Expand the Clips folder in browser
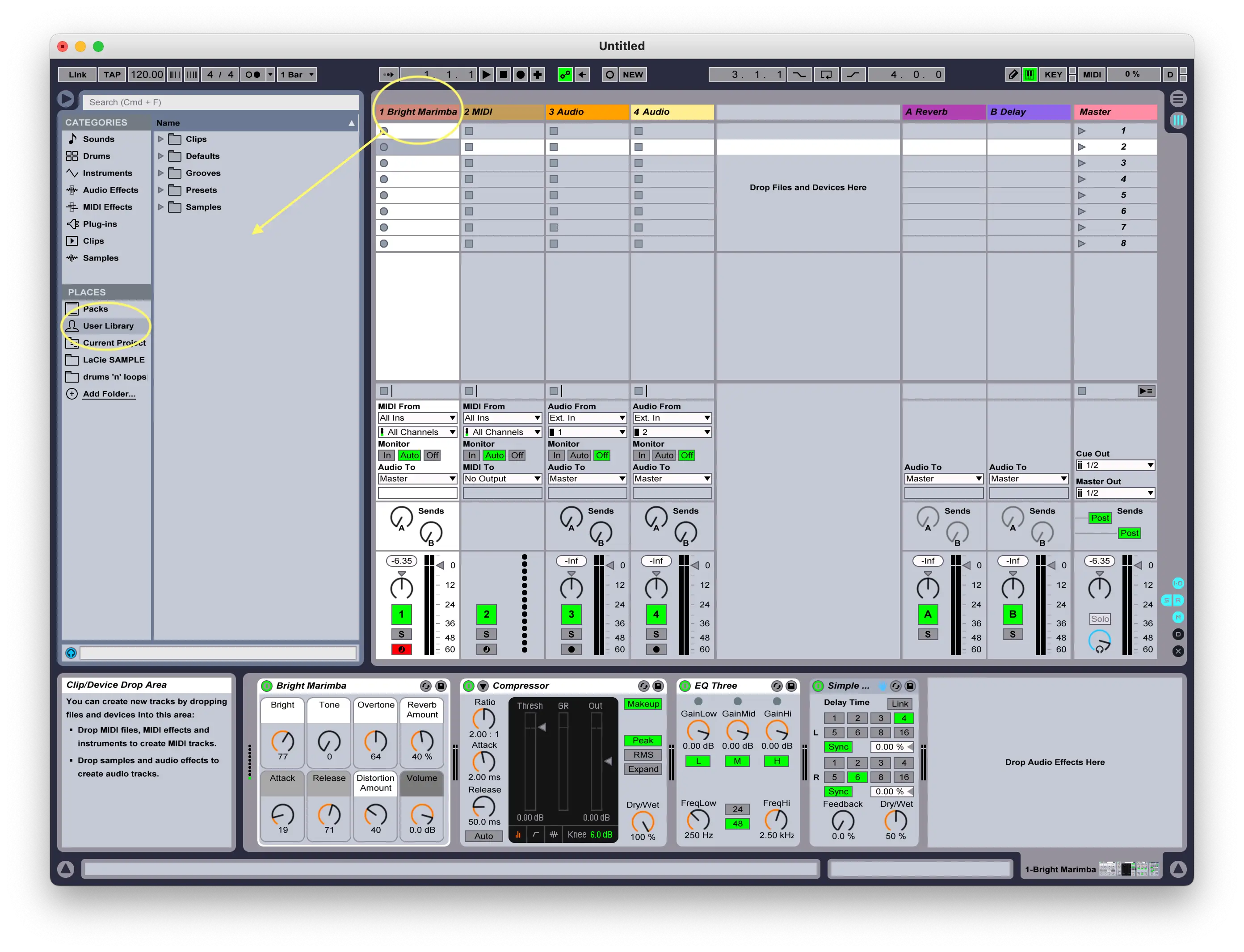The width and height of the screenshot is (1244, 952). (161, 139)
